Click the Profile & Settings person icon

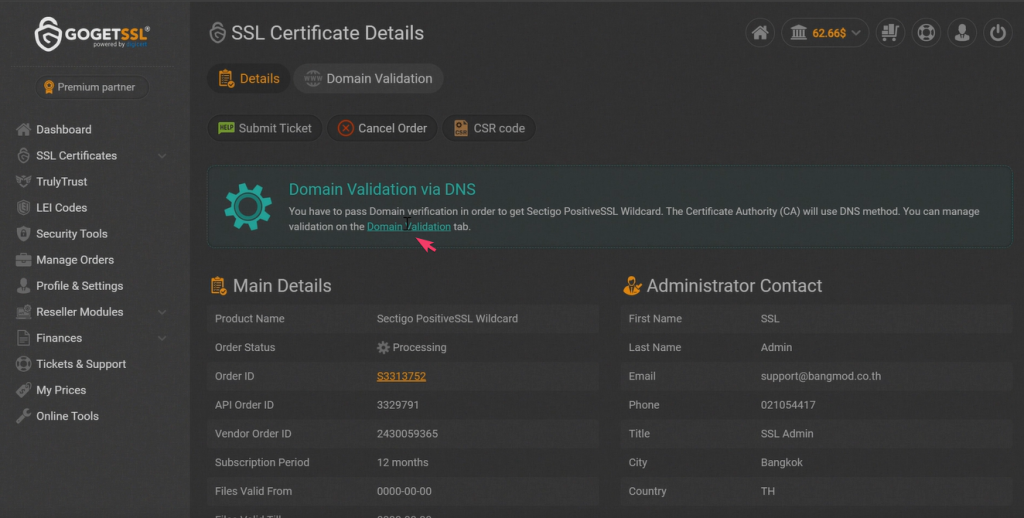point(24,286)
